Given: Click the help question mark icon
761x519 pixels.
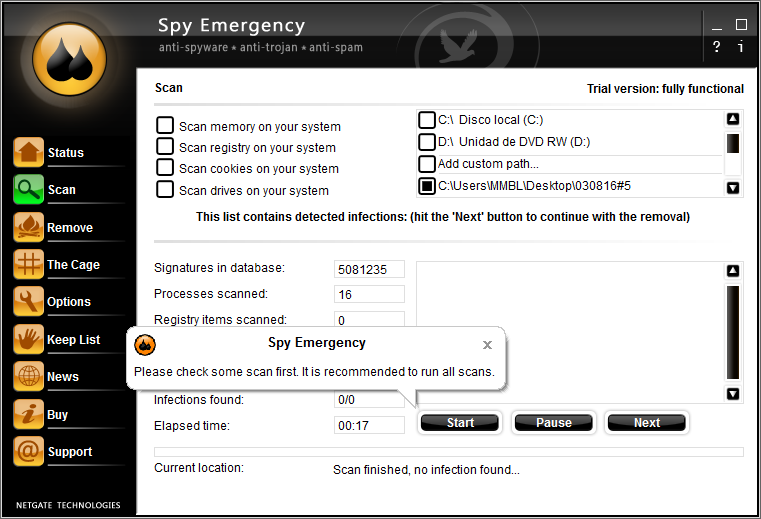Looking at the screenshot, I should click(x=716, y=47).
